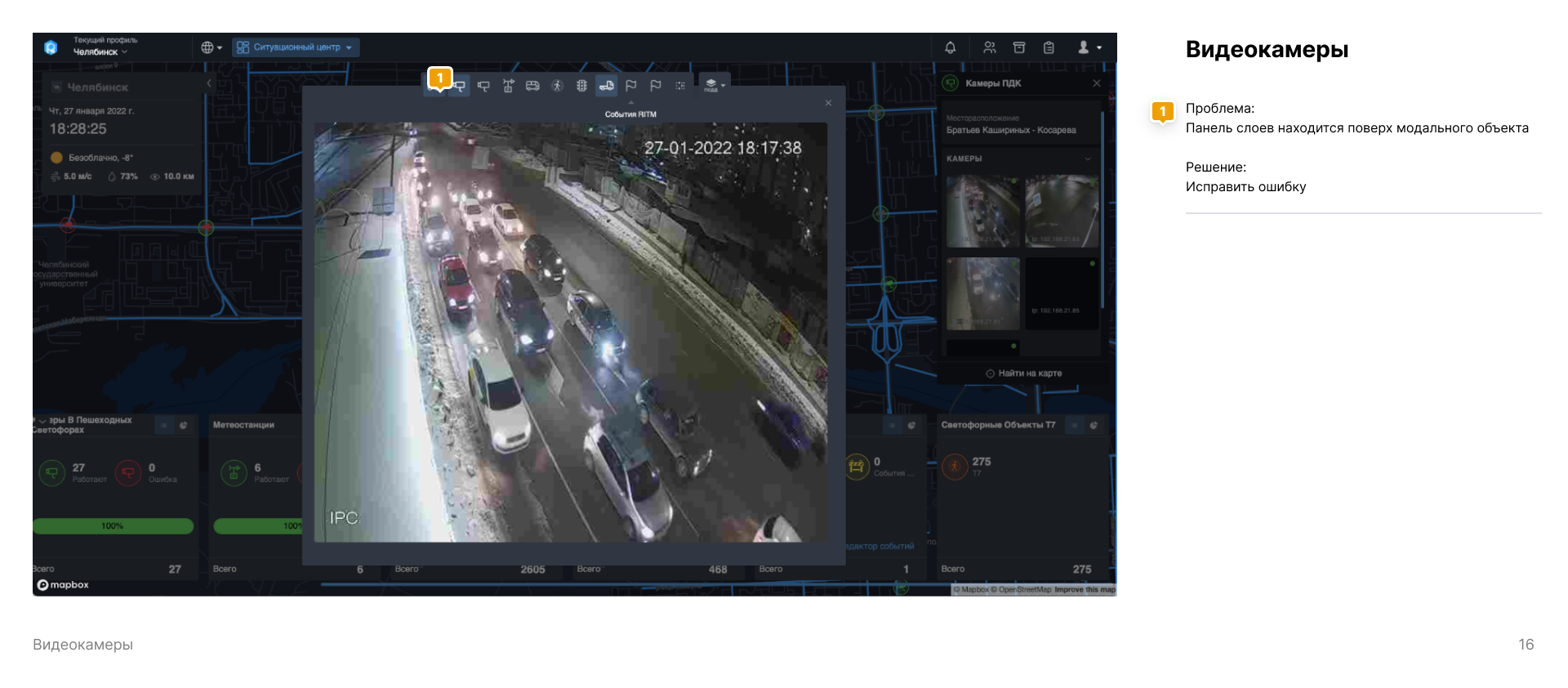Image resolution: width=1568 pixels, height=688 pixels.
Task: Collapse the КАМЕРЫ section
Action: [x=1088, y=159]
